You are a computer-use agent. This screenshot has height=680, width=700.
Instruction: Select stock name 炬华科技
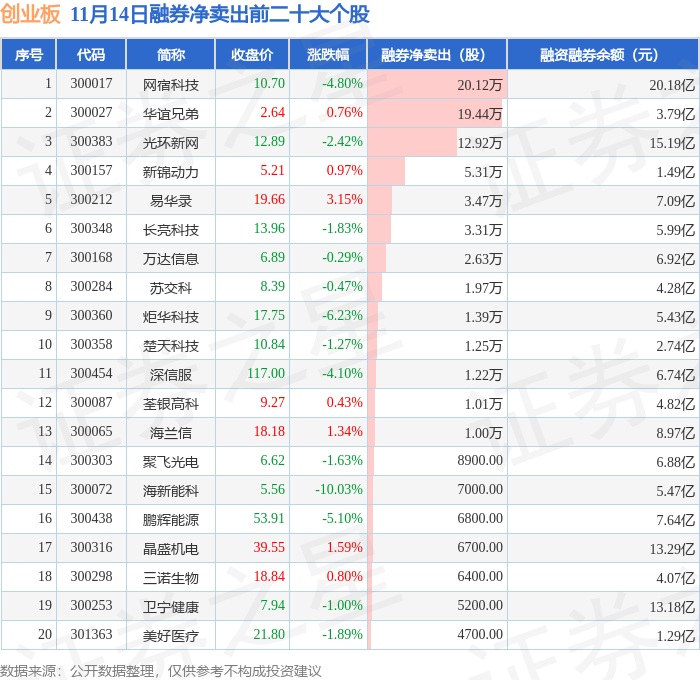click(x=171, y=317)
